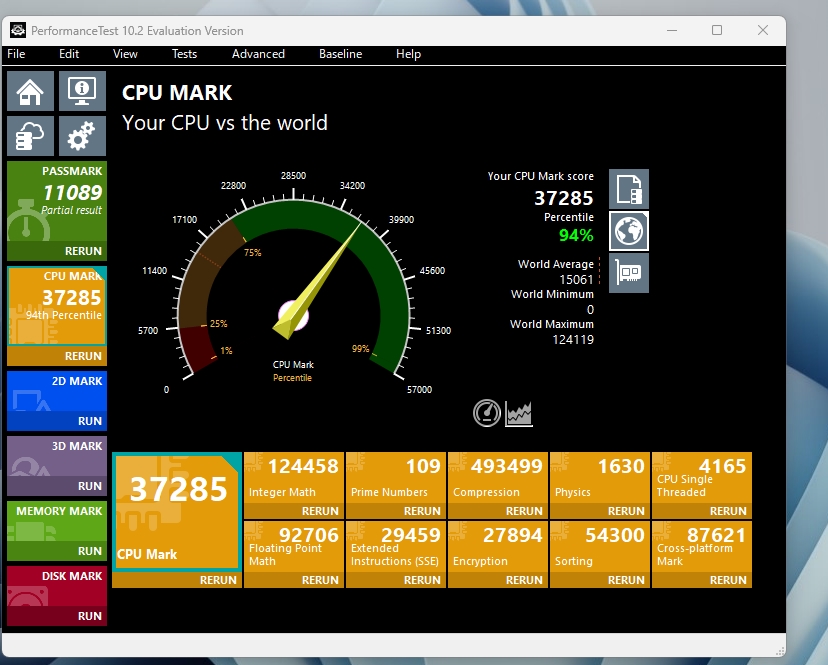This screenshot has height=665, width=828.
Task: Click the 'Your CPU vs the world' subtitle
Action: tap(225, 123)
